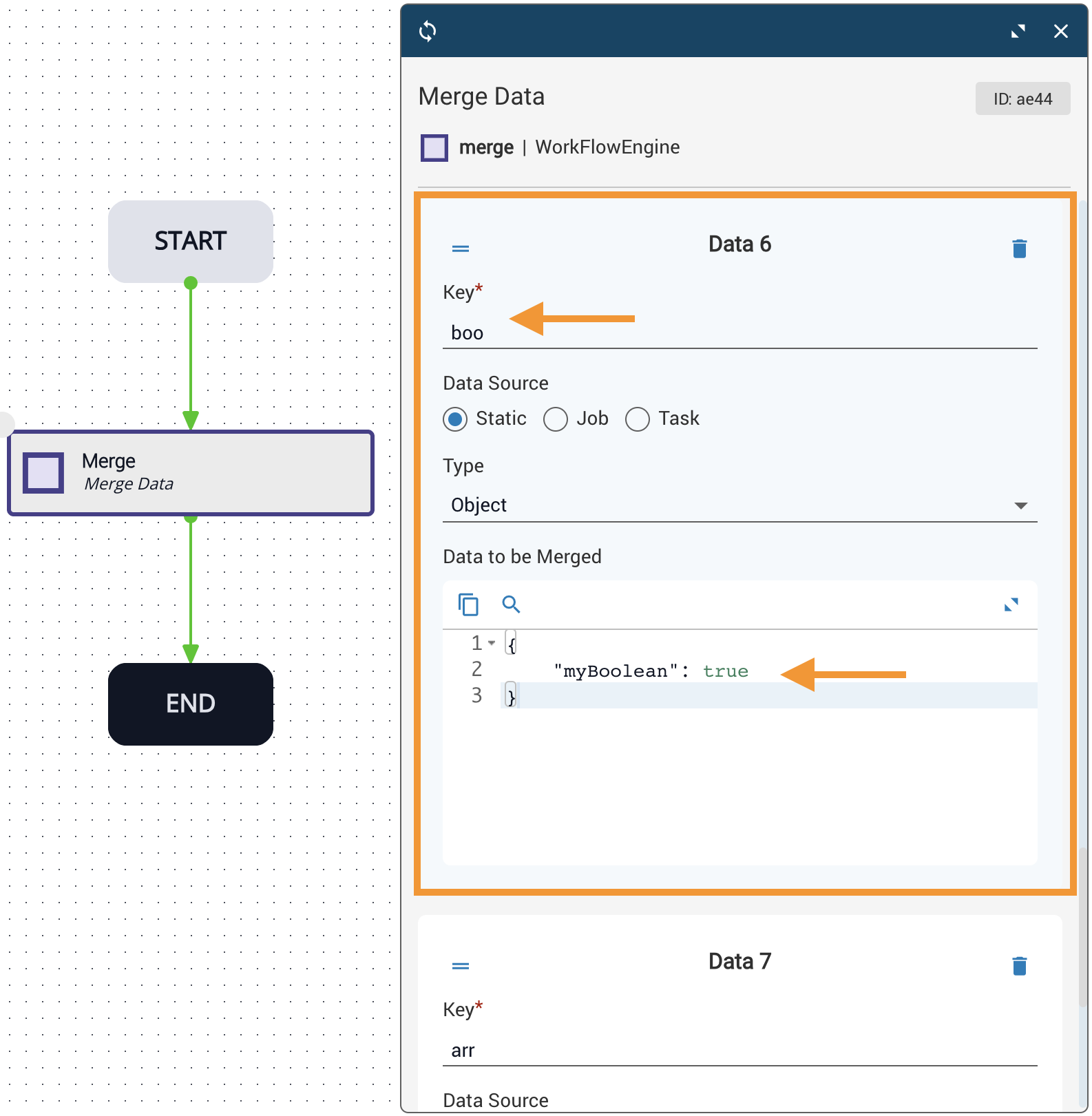The image size is (1092, 1116).
Task: Choose Task as the data source
Action: 638,419
